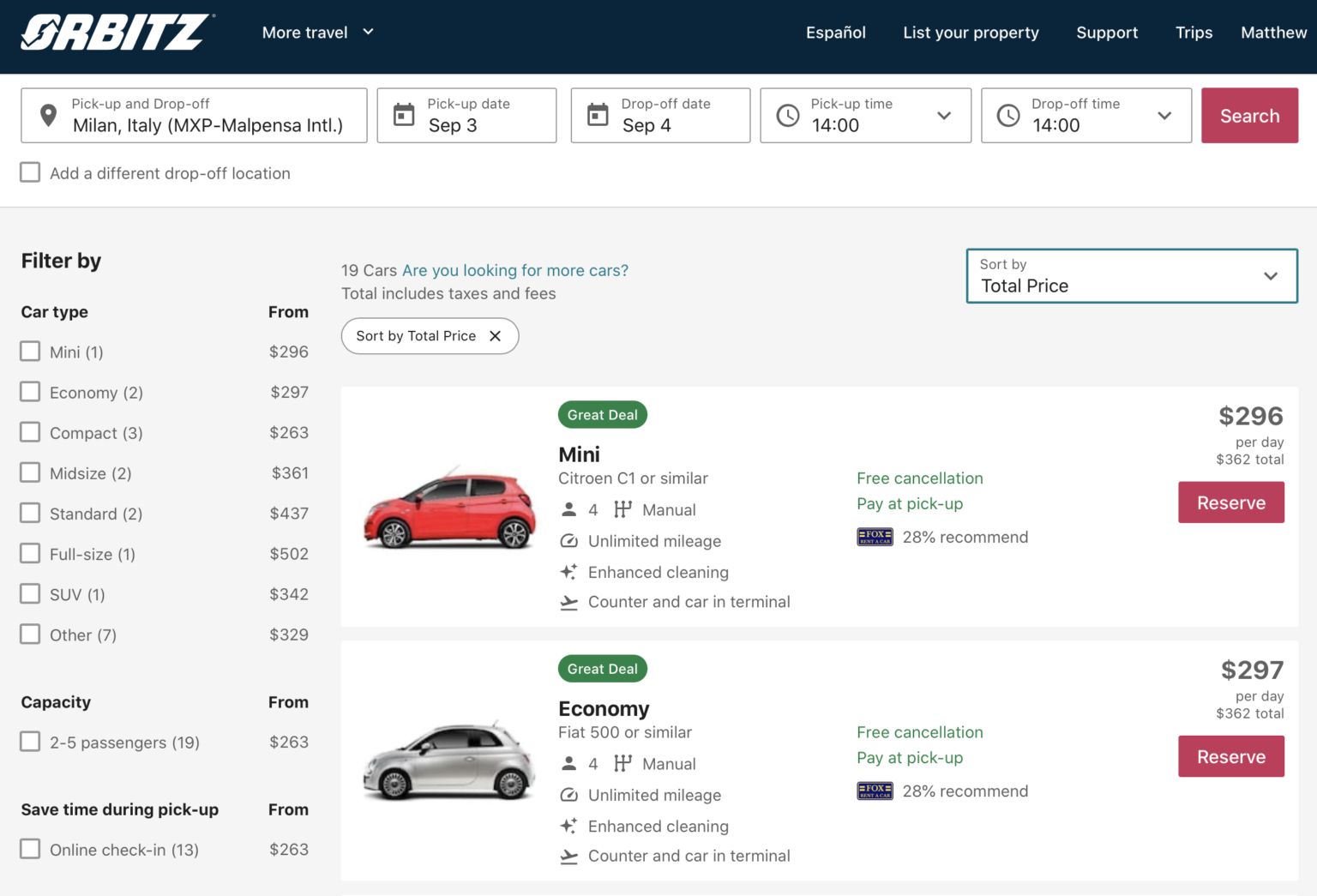Image resolution: width=1317 pixels, height=896 pixels.
Task: Click the drop-off date calendar icon
Action: [598, 115]
